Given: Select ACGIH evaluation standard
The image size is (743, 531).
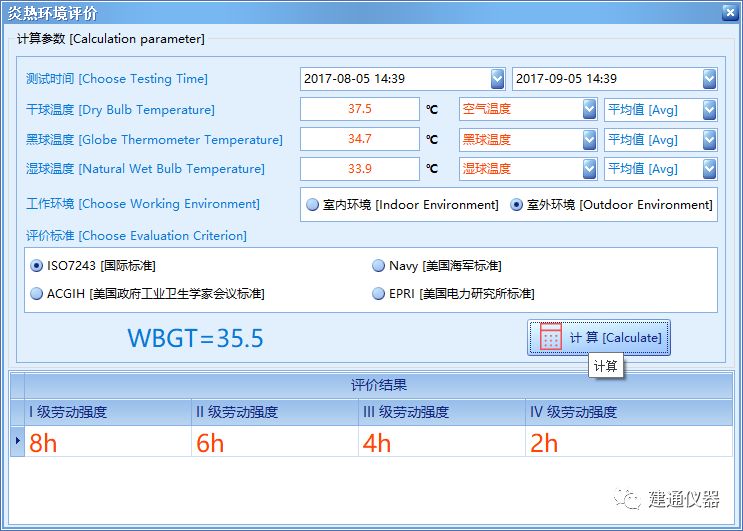Looking at the screenshot, I should [x=39, y=294].
